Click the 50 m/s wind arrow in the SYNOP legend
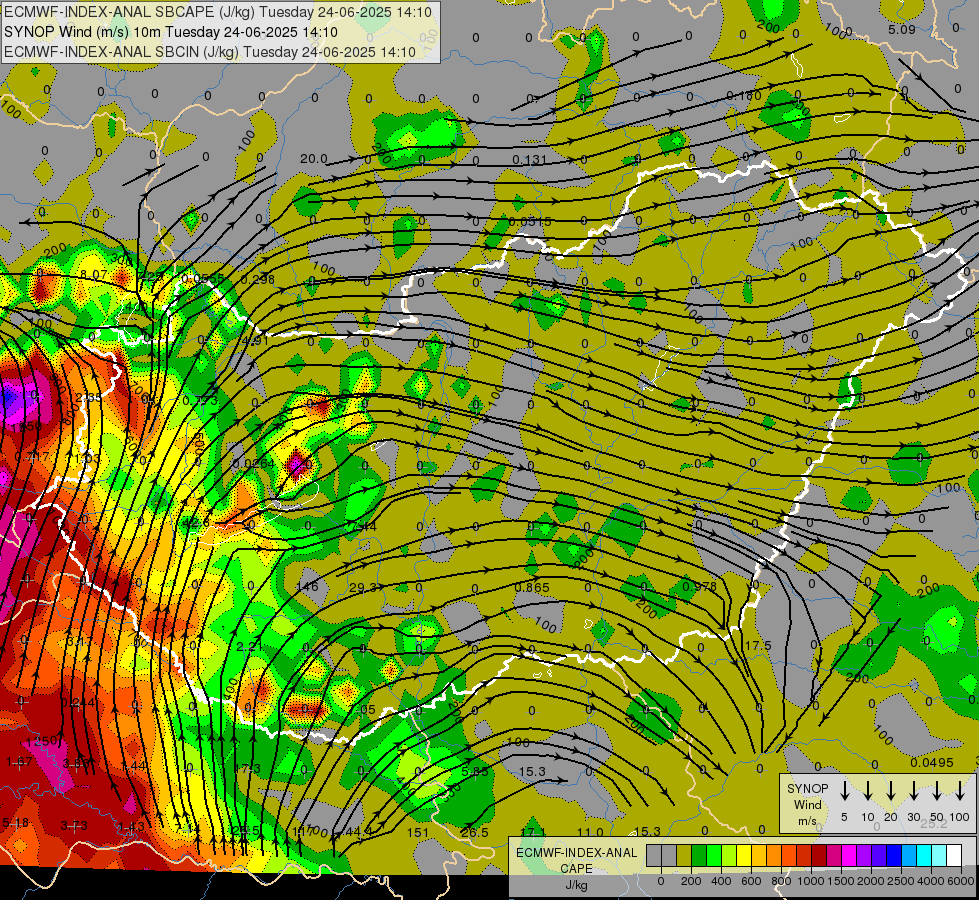The height and width of the screenshot is (900, 979). coord(937,791)
